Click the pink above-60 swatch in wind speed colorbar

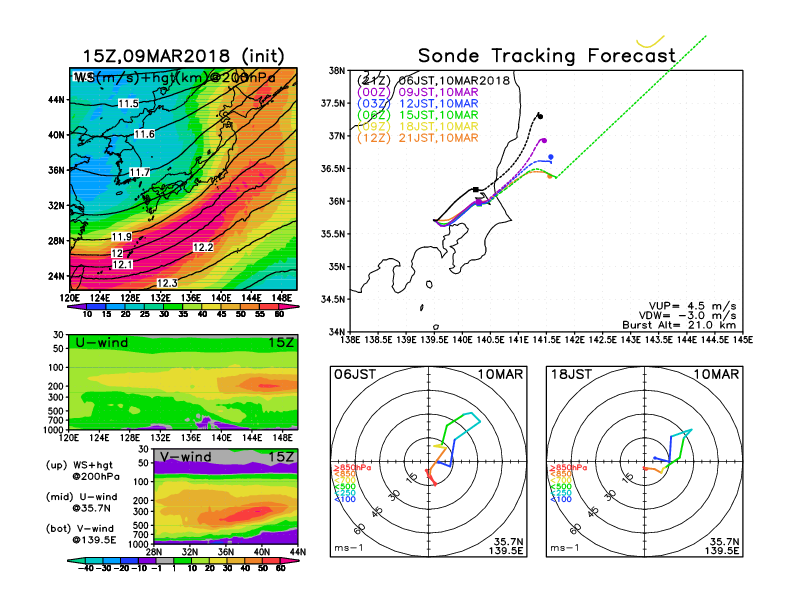click(x=288, y=307)
